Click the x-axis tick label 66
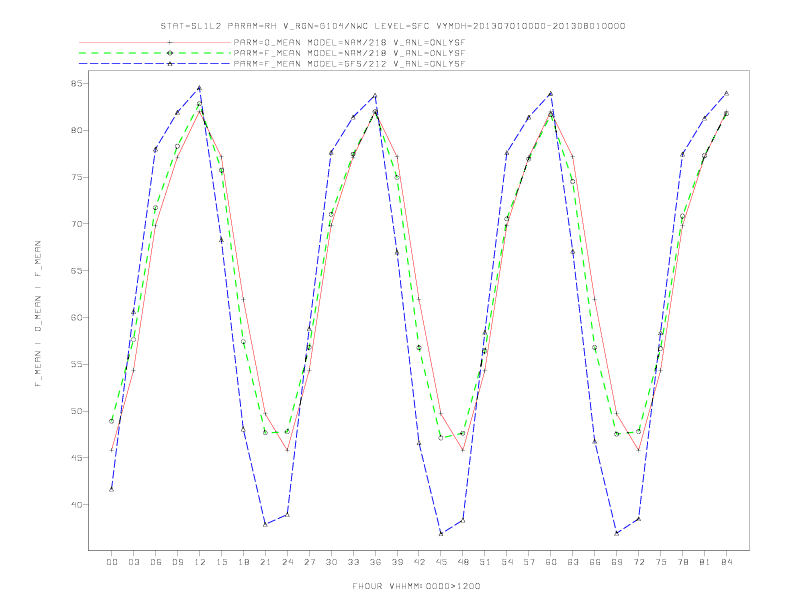This screenshot has width=792, height=612. pyautogui.click(x=595, y=562)
